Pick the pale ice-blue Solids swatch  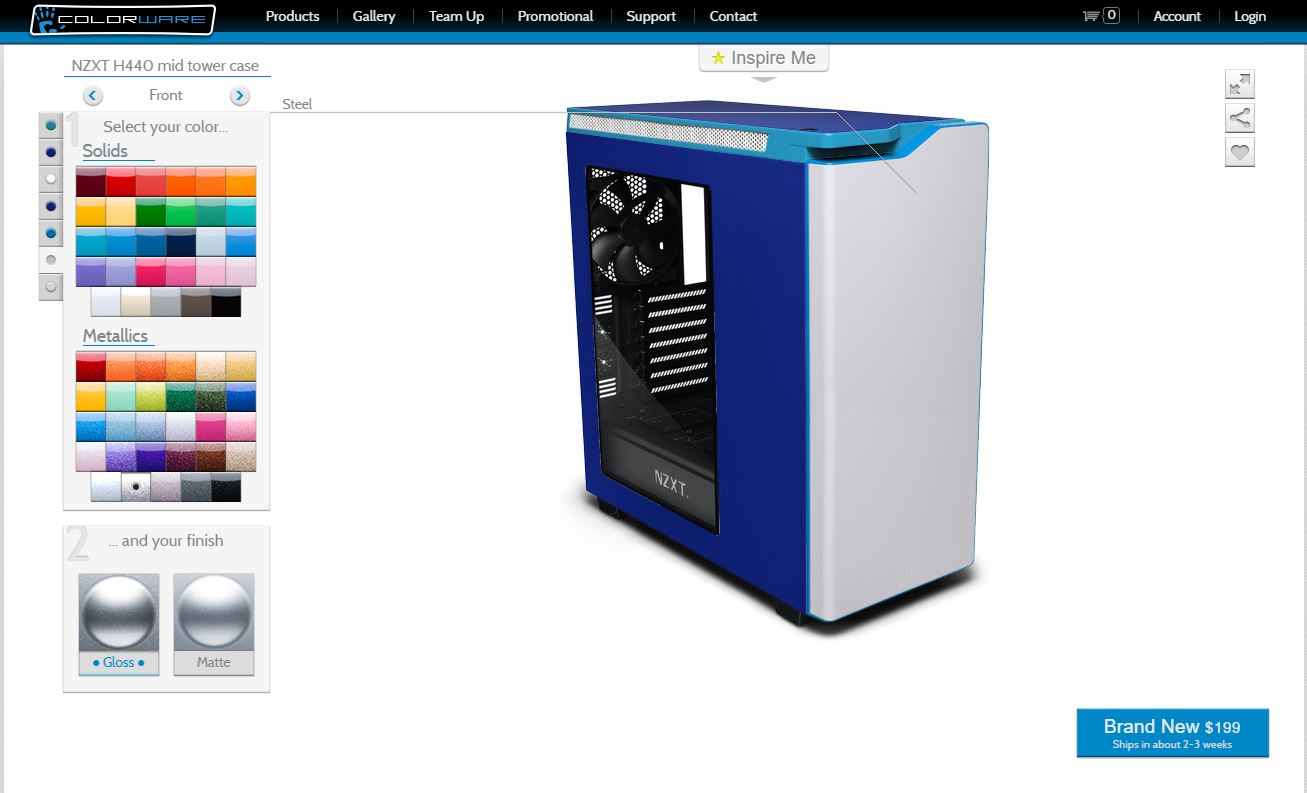tap(211, 242)
